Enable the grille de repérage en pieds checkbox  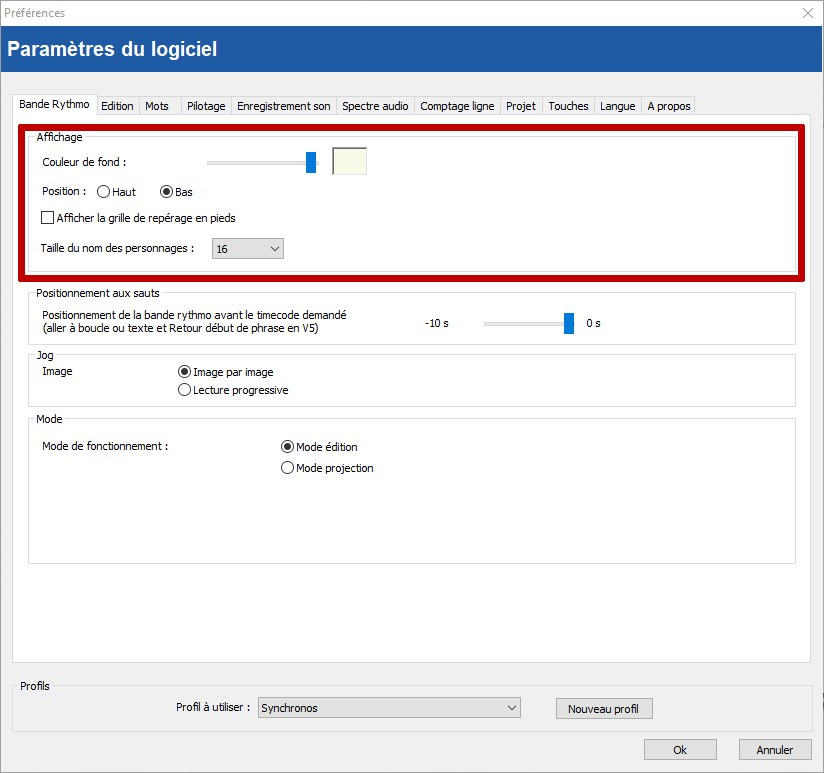[48, 218]
